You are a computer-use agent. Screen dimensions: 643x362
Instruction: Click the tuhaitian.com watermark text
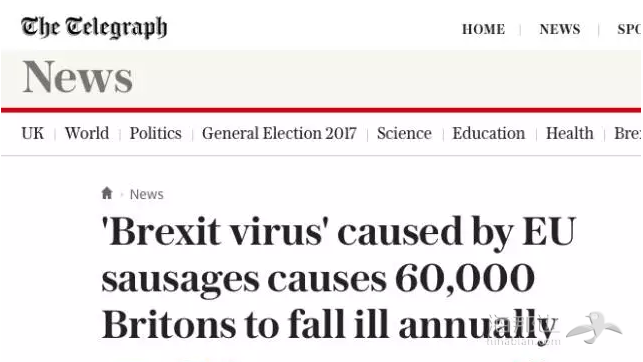[523, 342]
